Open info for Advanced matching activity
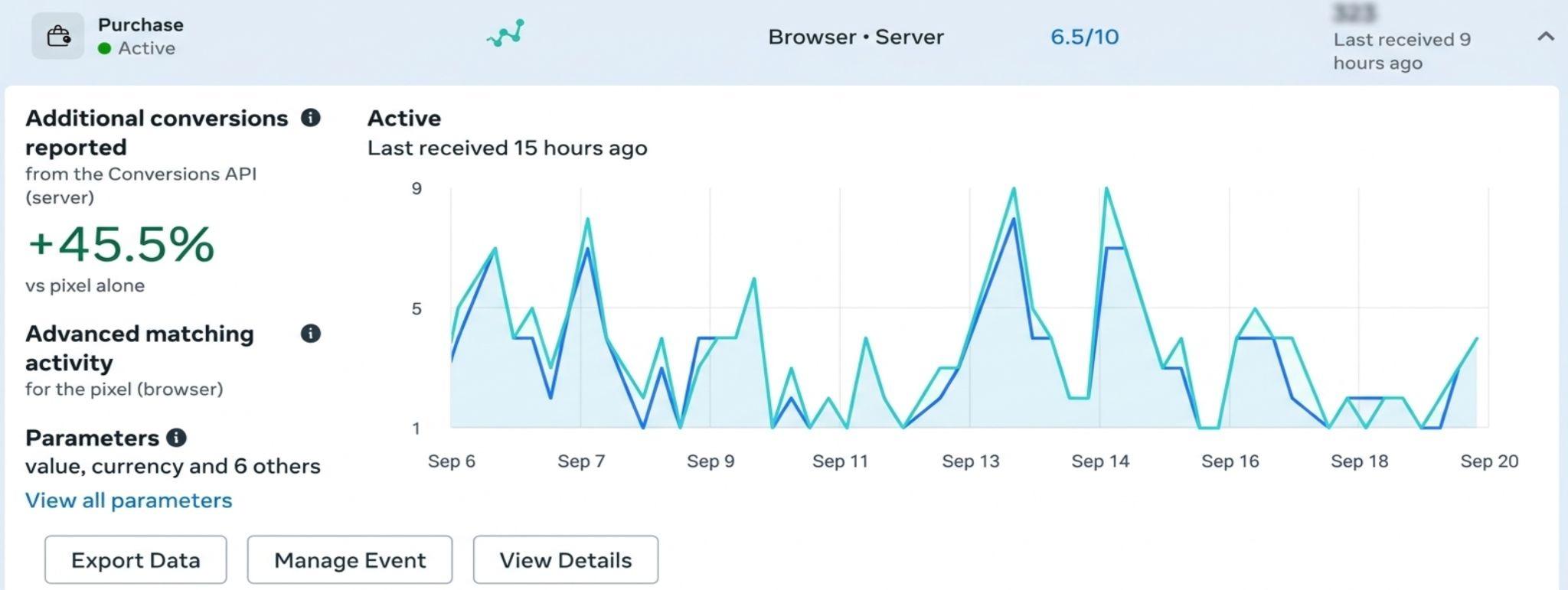Screen dimensions: 1568x590 [x=310, y=334]
